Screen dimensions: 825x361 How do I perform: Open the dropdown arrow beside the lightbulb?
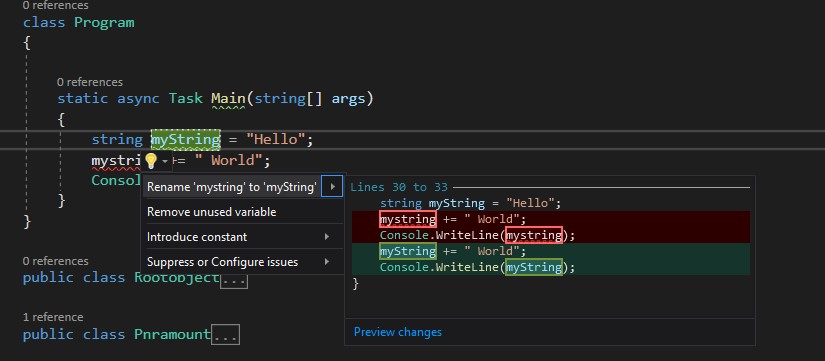pyautogui.click(x=165, y=161)
